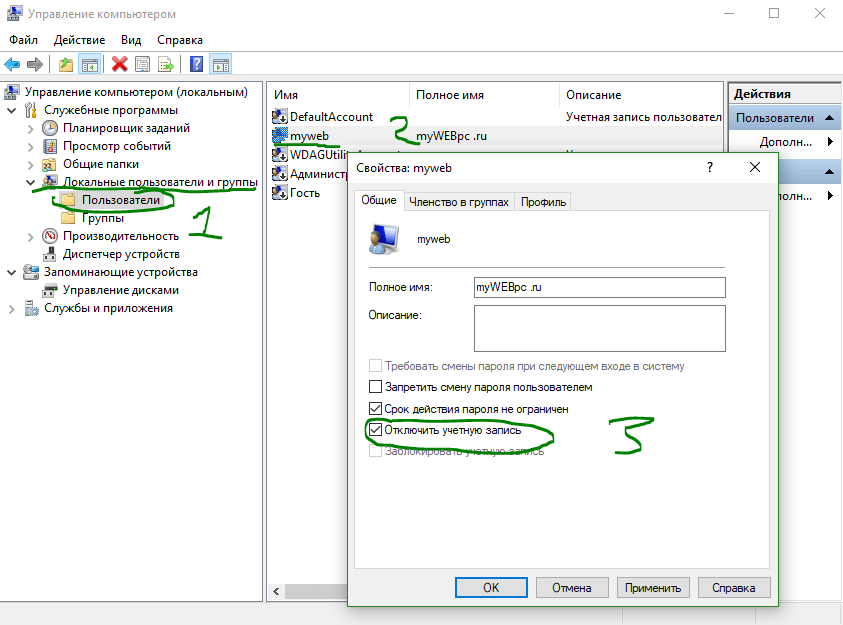
Task: Expand the Производительность node
Action: pyautogui.click(x=31, y=237)
